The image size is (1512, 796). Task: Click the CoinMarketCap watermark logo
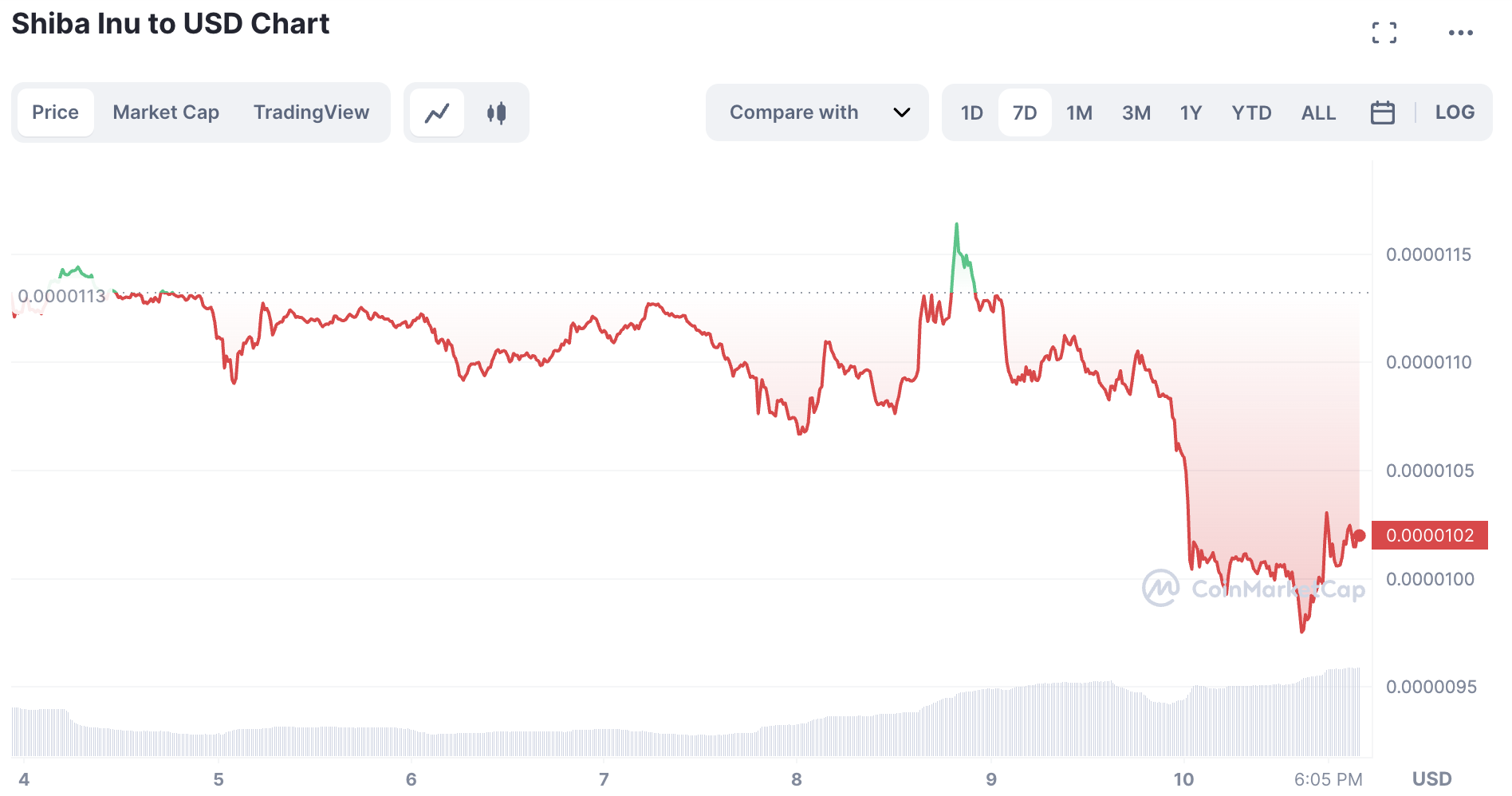point(1161,589)
